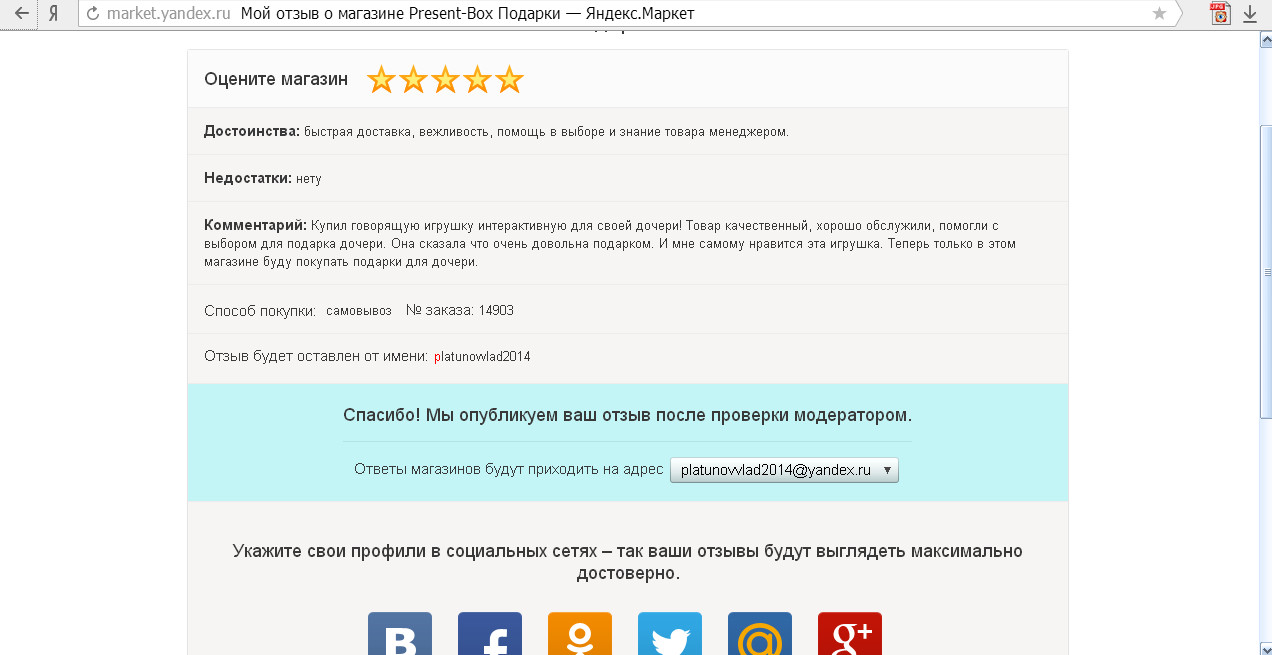Click the 'Достоинства:' label
1272x655 pixels.
(x=252, y=131)
